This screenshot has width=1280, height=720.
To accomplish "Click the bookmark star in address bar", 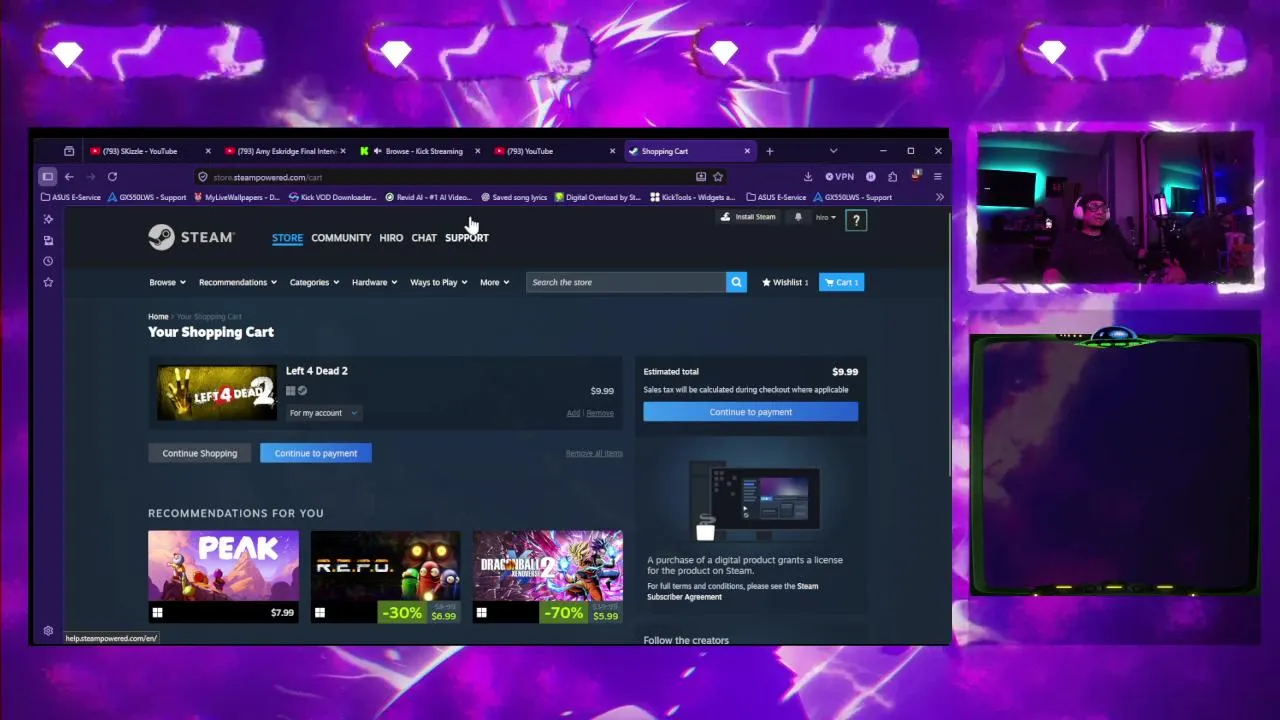I will (x=718, y=177).
